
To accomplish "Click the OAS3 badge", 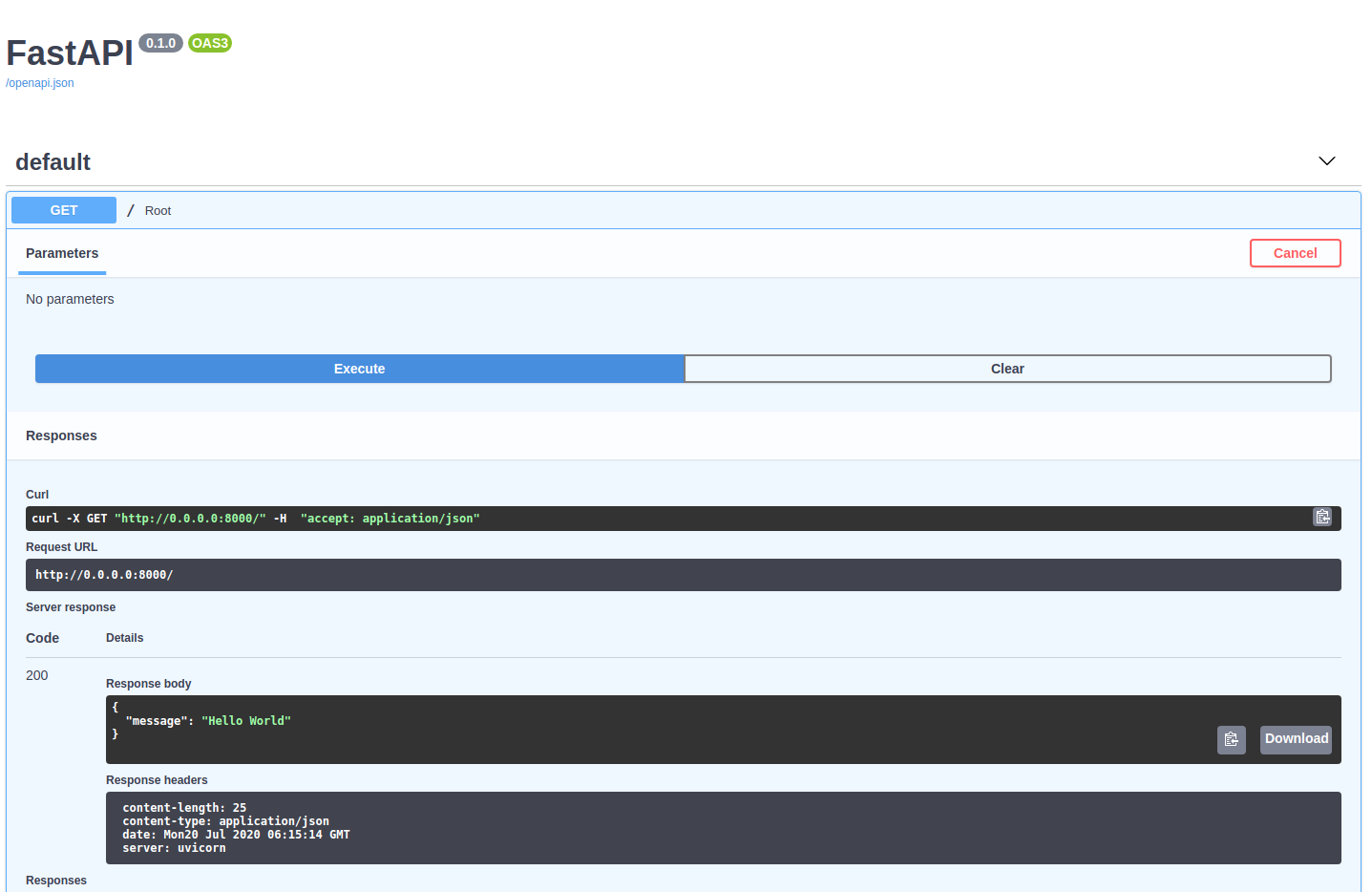I will [x=210, y=43].
